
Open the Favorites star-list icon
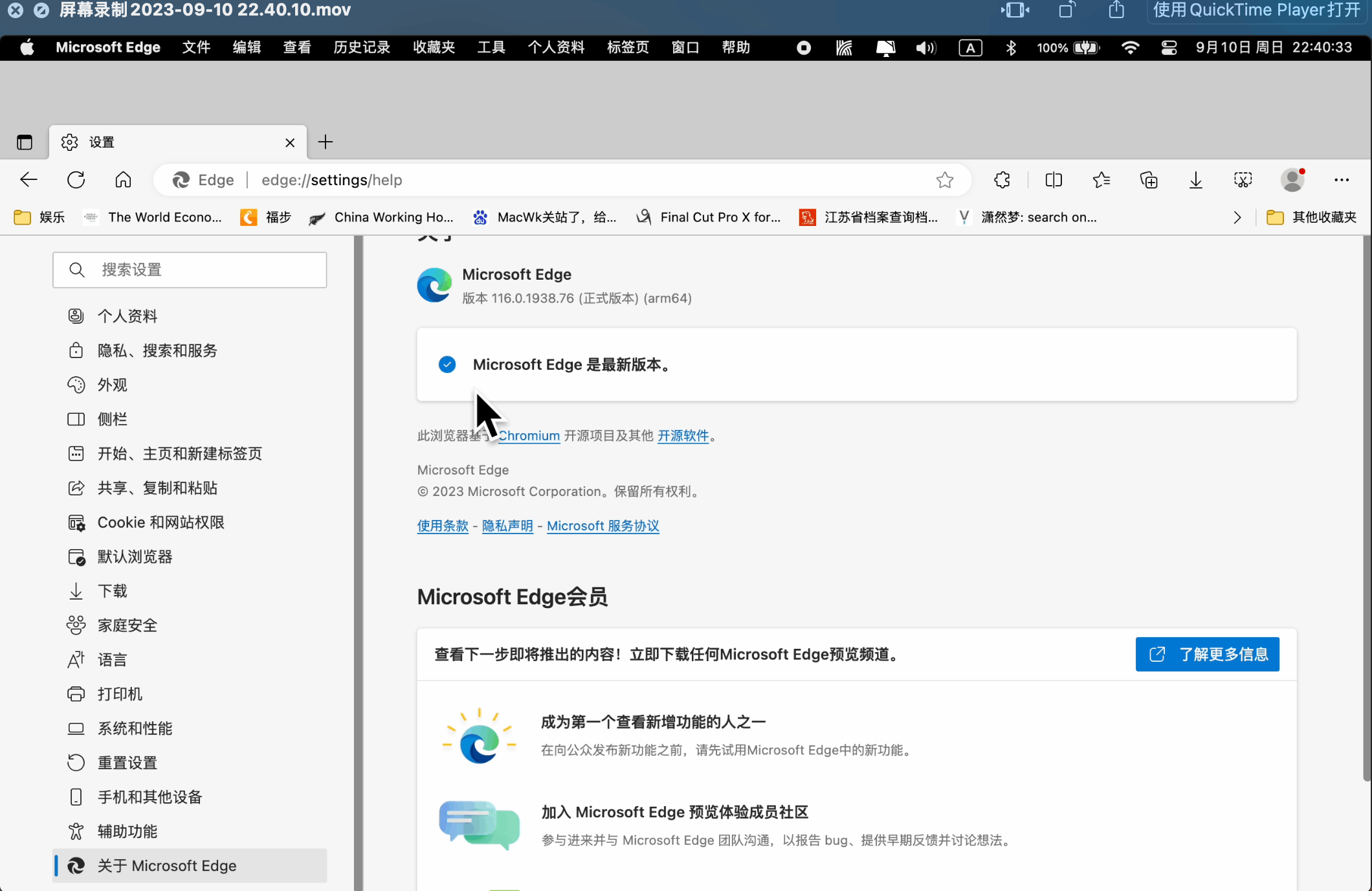click(x=1101, y=180)
